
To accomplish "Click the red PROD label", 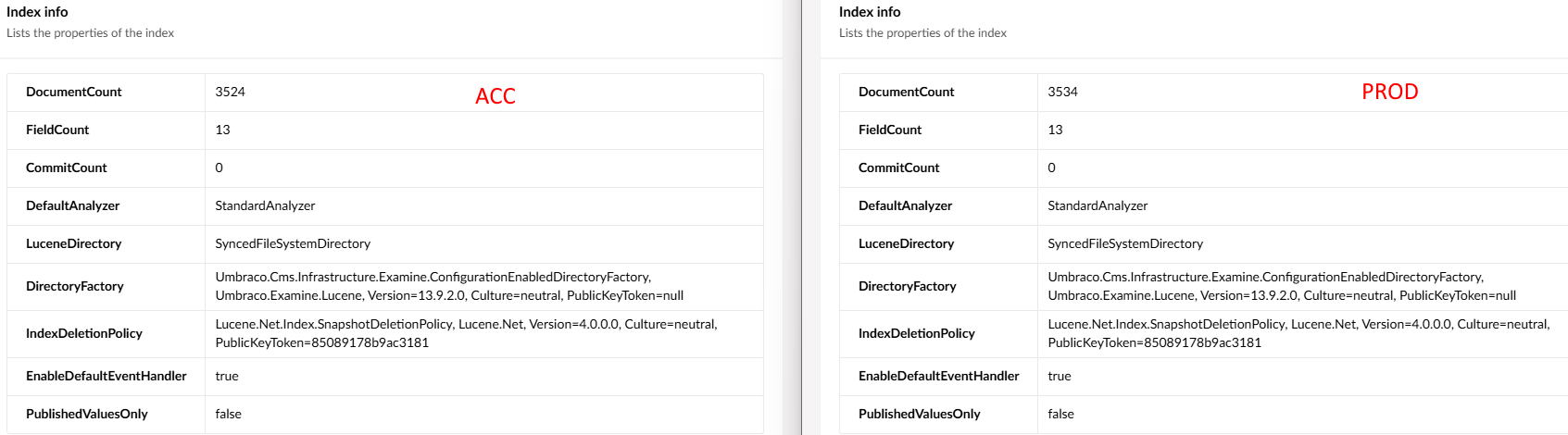I will [x=1389, y=92].
